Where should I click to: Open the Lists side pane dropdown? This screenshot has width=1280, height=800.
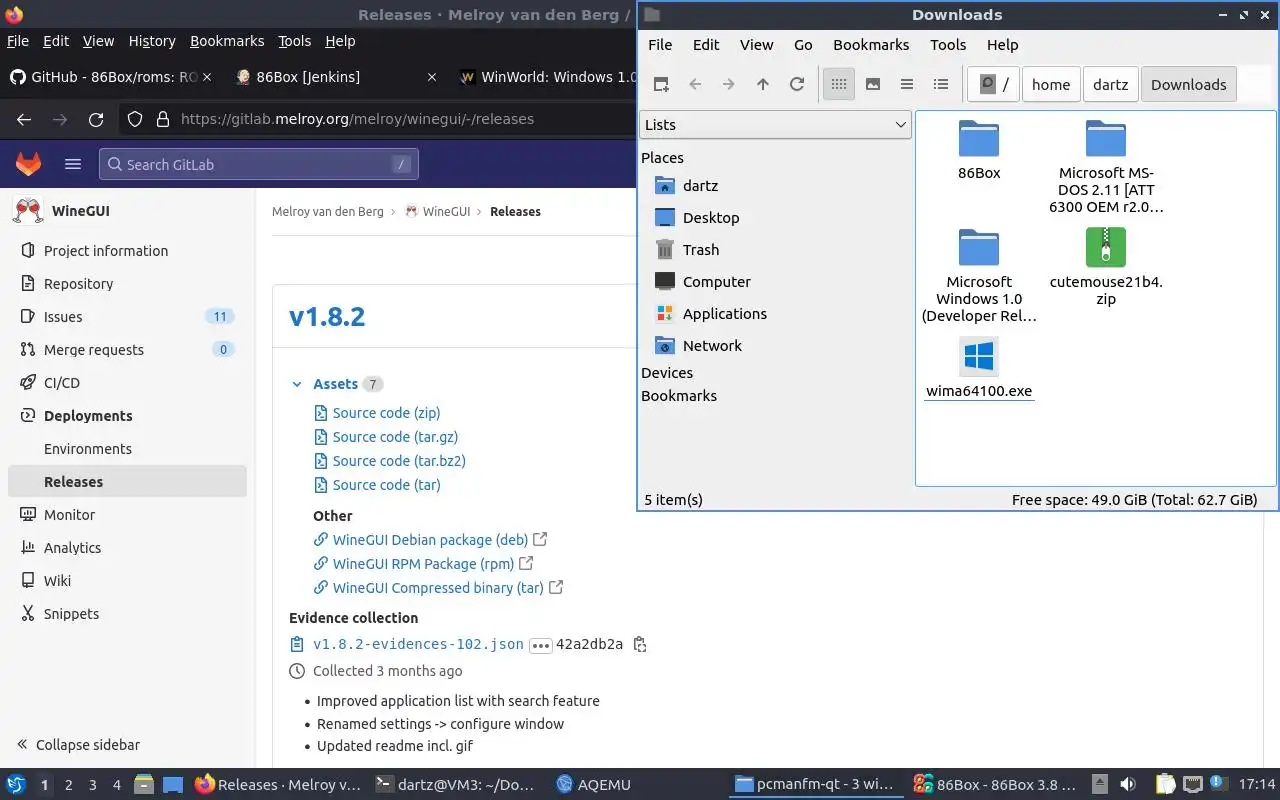[775, 125]
